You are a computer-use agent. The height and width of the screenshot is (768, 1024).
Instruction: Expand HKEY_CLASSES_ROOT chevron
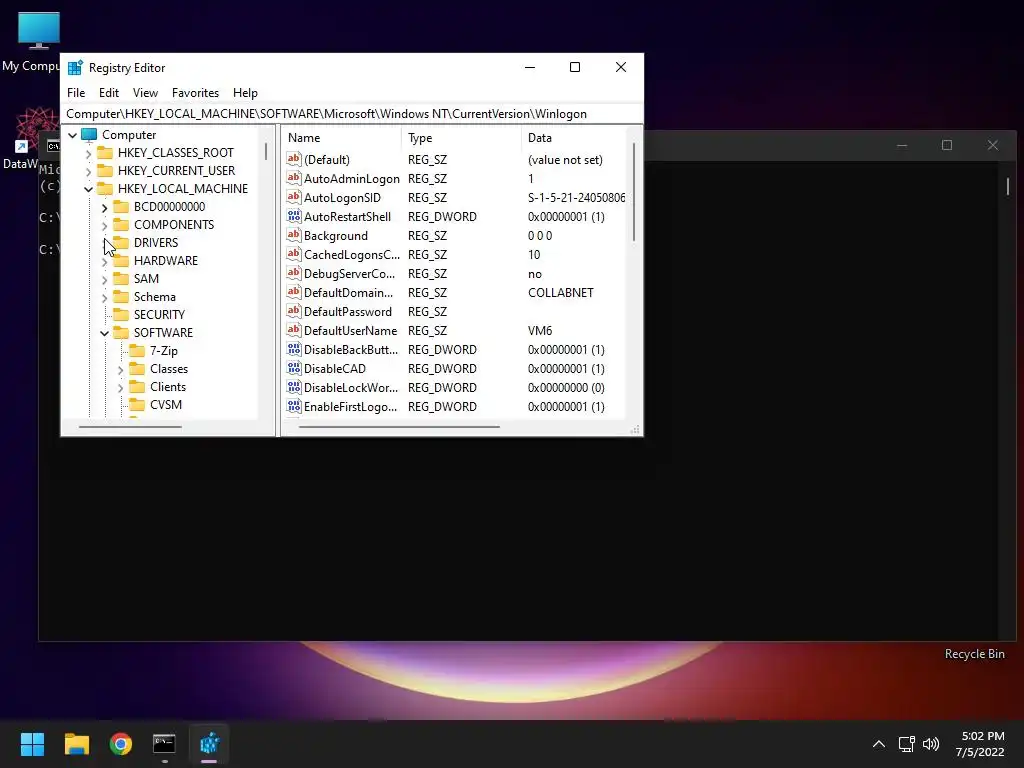click(x=89, y=153)
